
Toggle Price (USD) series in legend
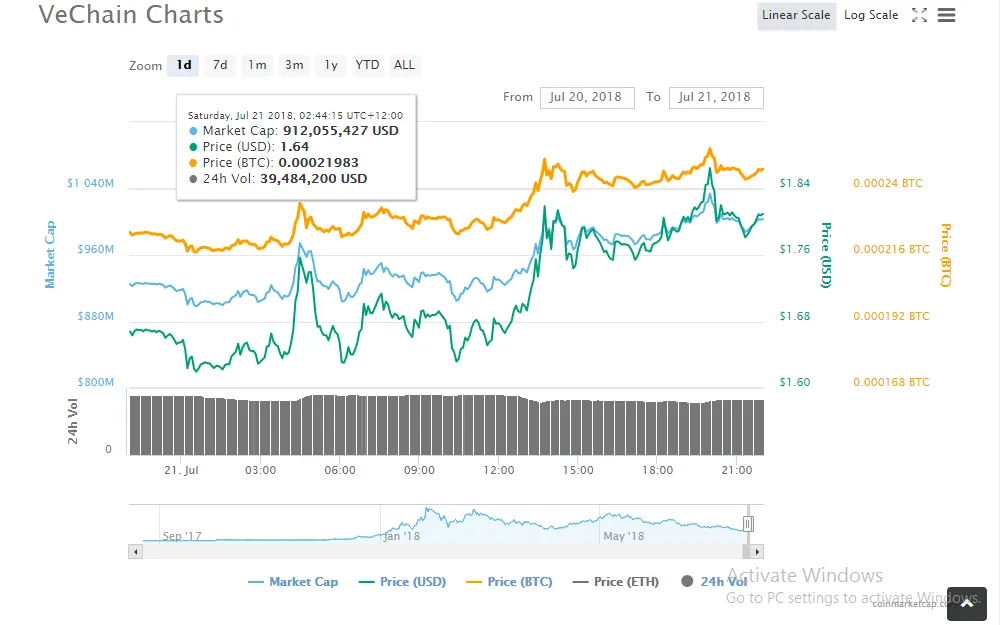[402, 582]
